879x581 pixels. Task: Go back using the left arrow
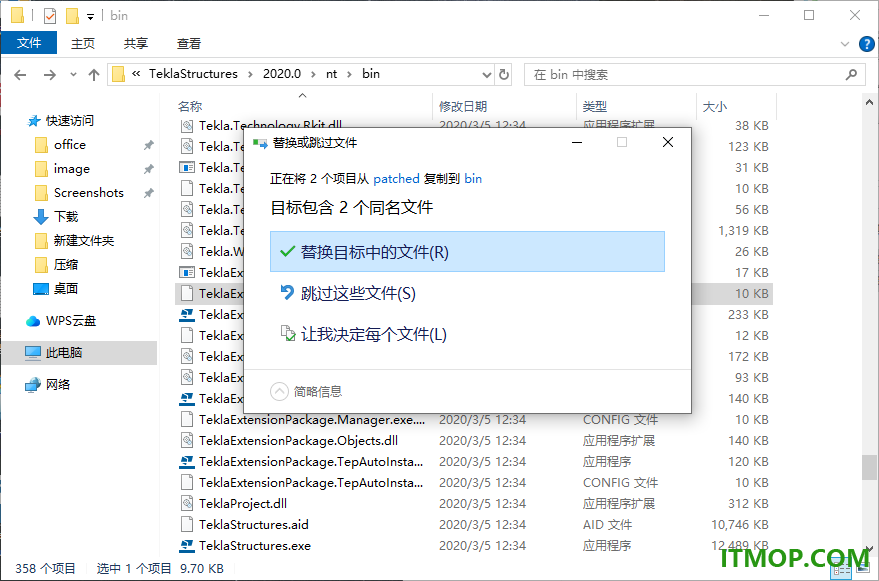(20, 75)
